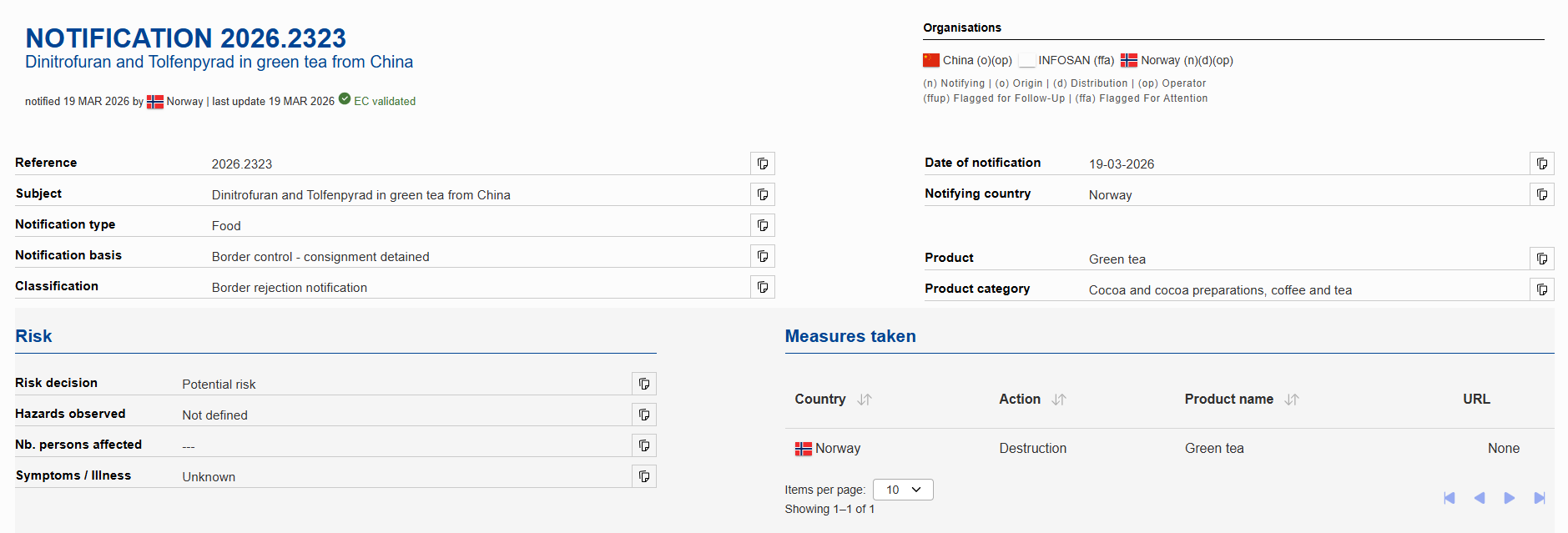
Task: Click the EC validated status text
Action: [x=385, y=101]
